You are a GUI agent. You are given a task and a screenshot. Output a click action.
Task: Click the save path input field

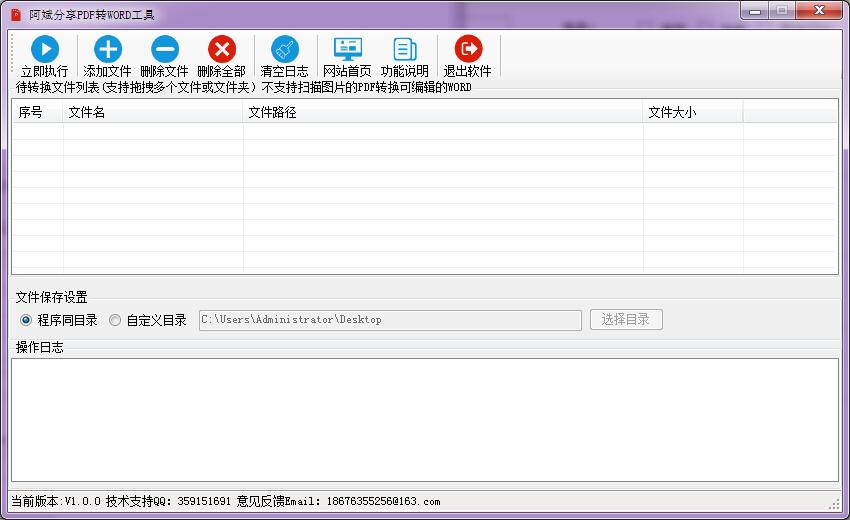(390, 320)
